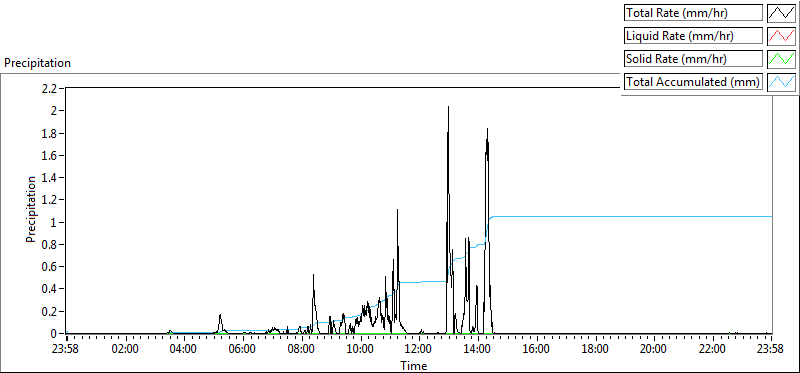Click the Solid Rate green plot sample icon
This screenshot has height=373, width=800.
coord(781,59)
